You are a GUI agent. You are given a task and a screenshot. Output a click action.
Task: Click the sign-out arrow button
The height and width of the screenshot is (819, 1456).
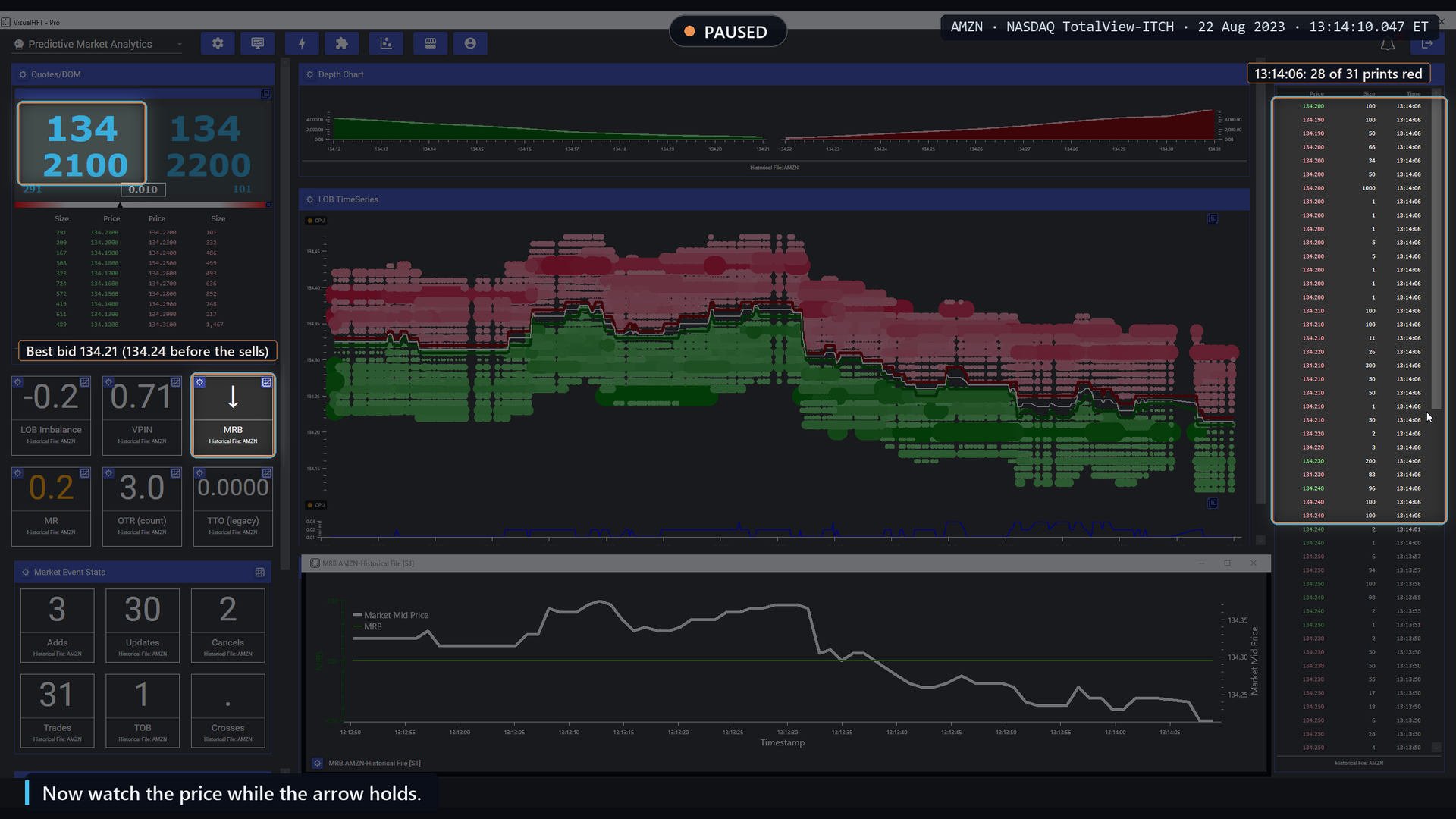tap(1427, 45)
